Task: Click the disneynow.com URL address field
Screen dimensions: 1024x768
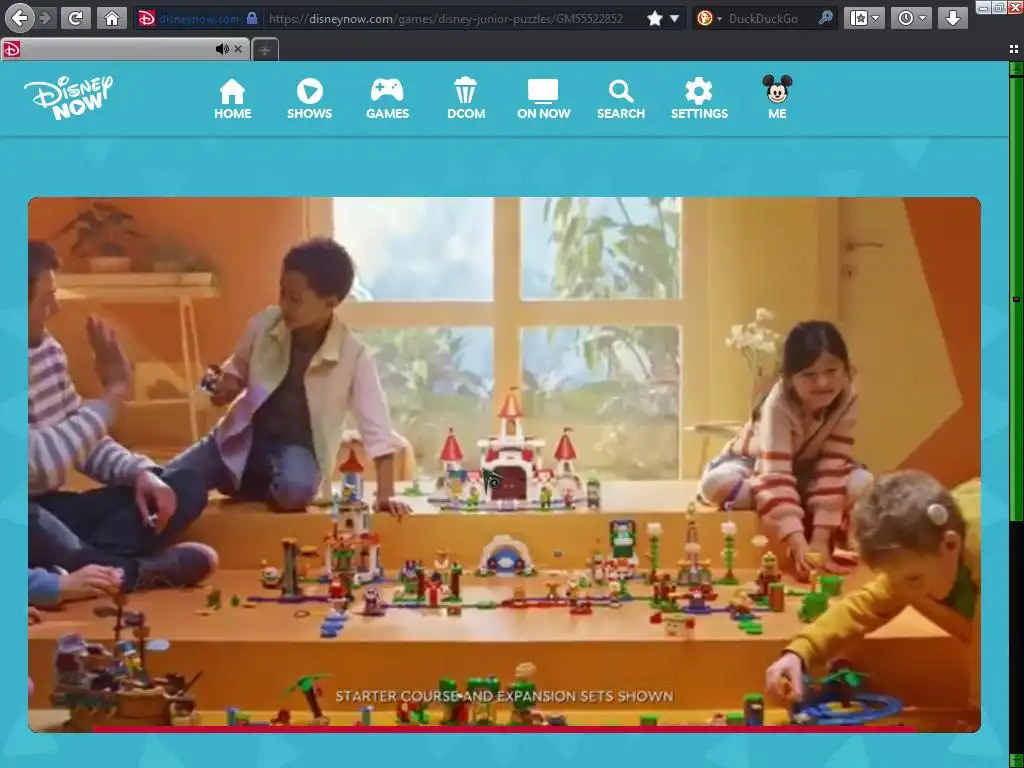Action: point(446,19)
